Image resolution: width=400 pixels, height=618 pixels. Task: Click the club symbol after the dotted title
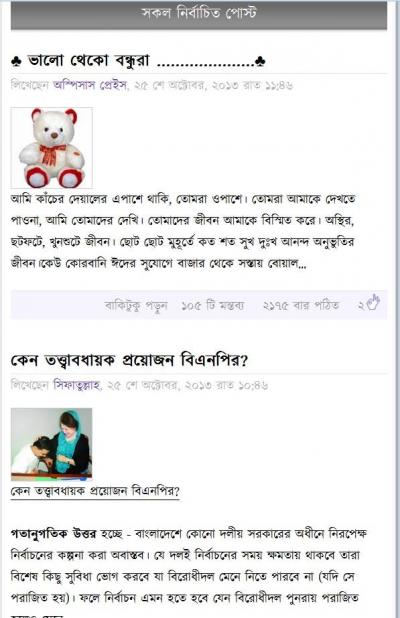(260, 61)
